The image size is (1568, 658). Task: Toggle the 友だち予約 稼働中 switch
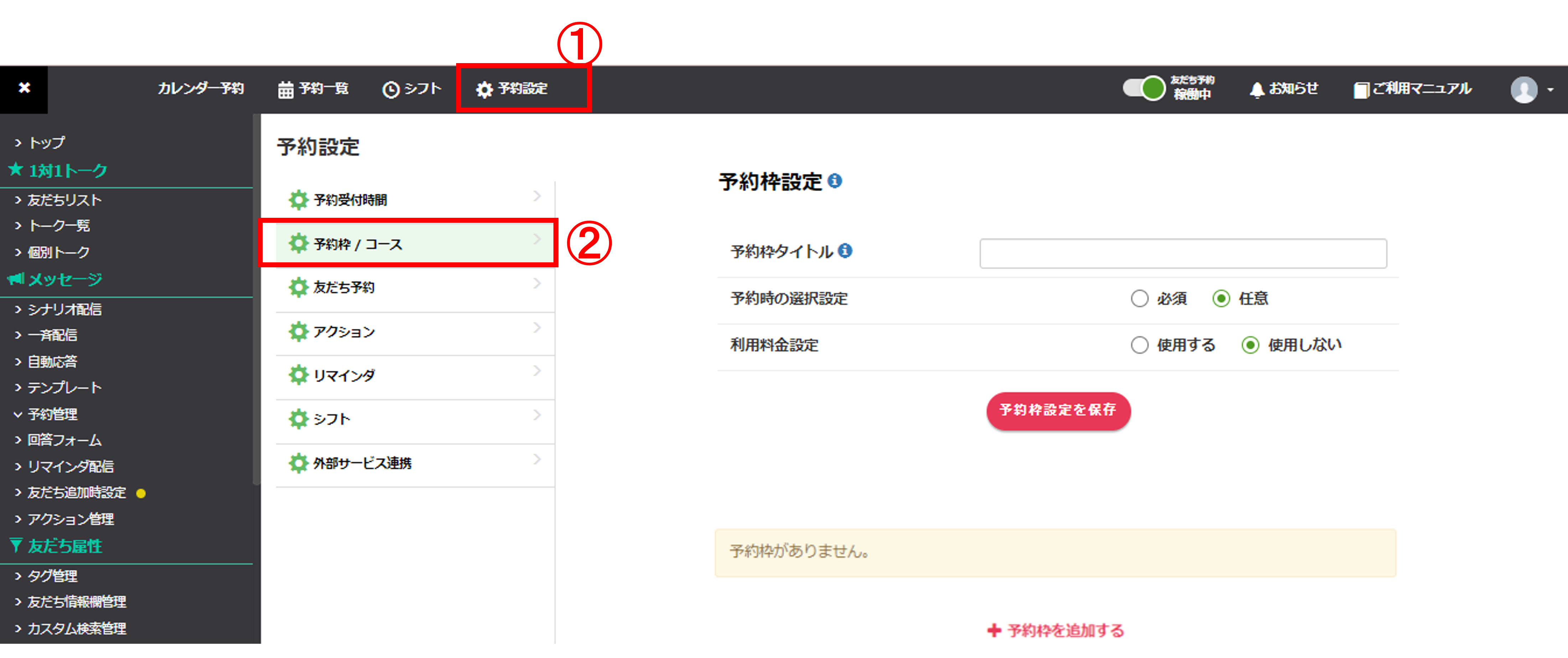coord(1144,88)
